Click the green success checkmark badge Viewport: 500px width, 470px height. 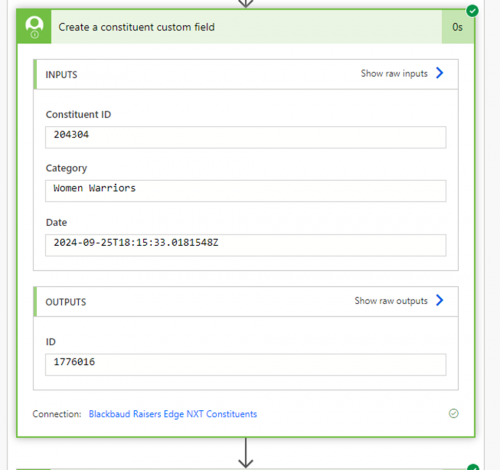pyautogui.click(x=472, y=11)
